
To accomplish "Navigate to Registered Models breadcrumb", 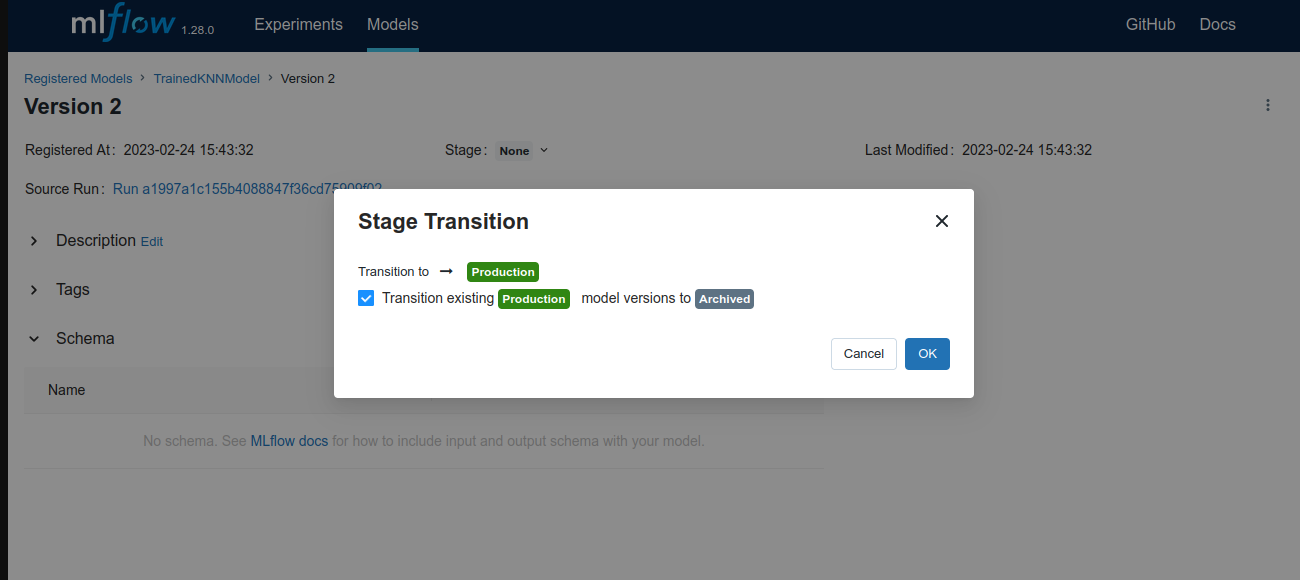I will pos(78,78).
